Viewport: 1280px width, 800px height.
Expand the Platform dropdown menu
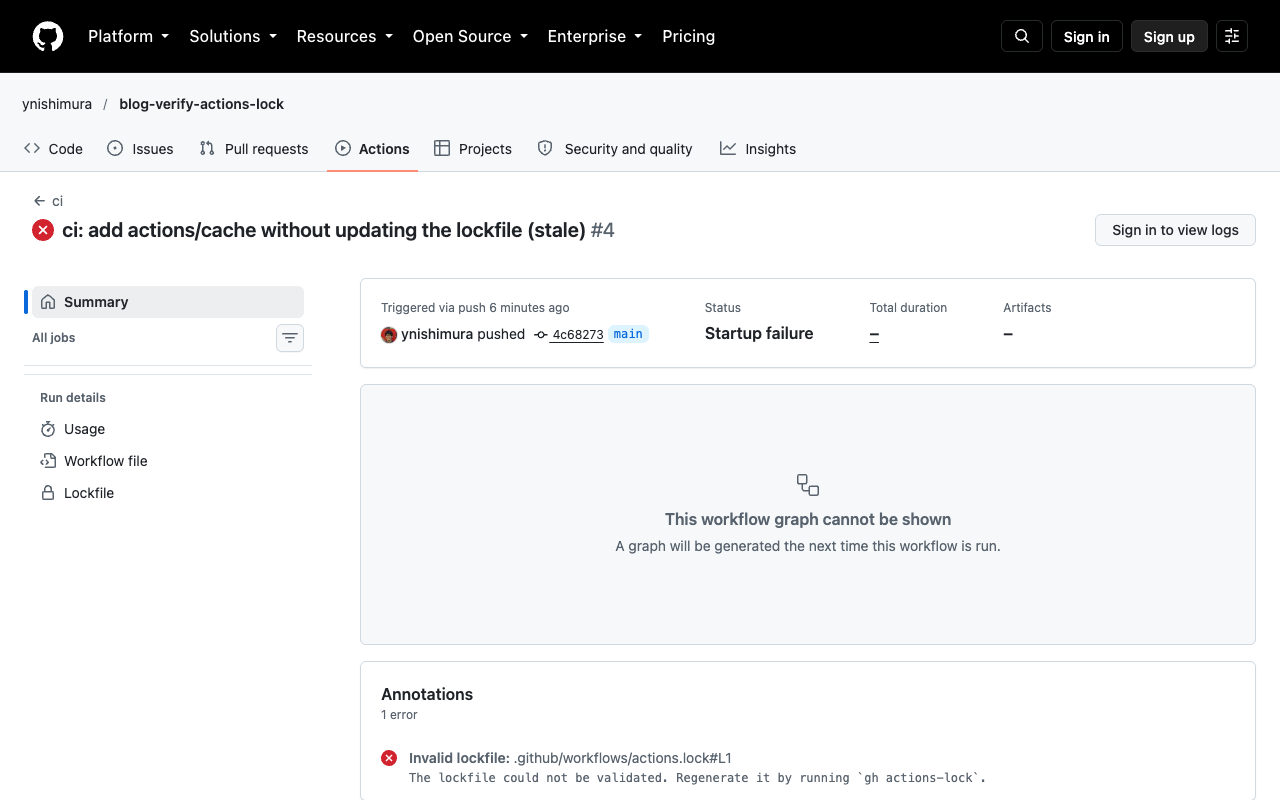pyautogui.click(x=128, y=36)
